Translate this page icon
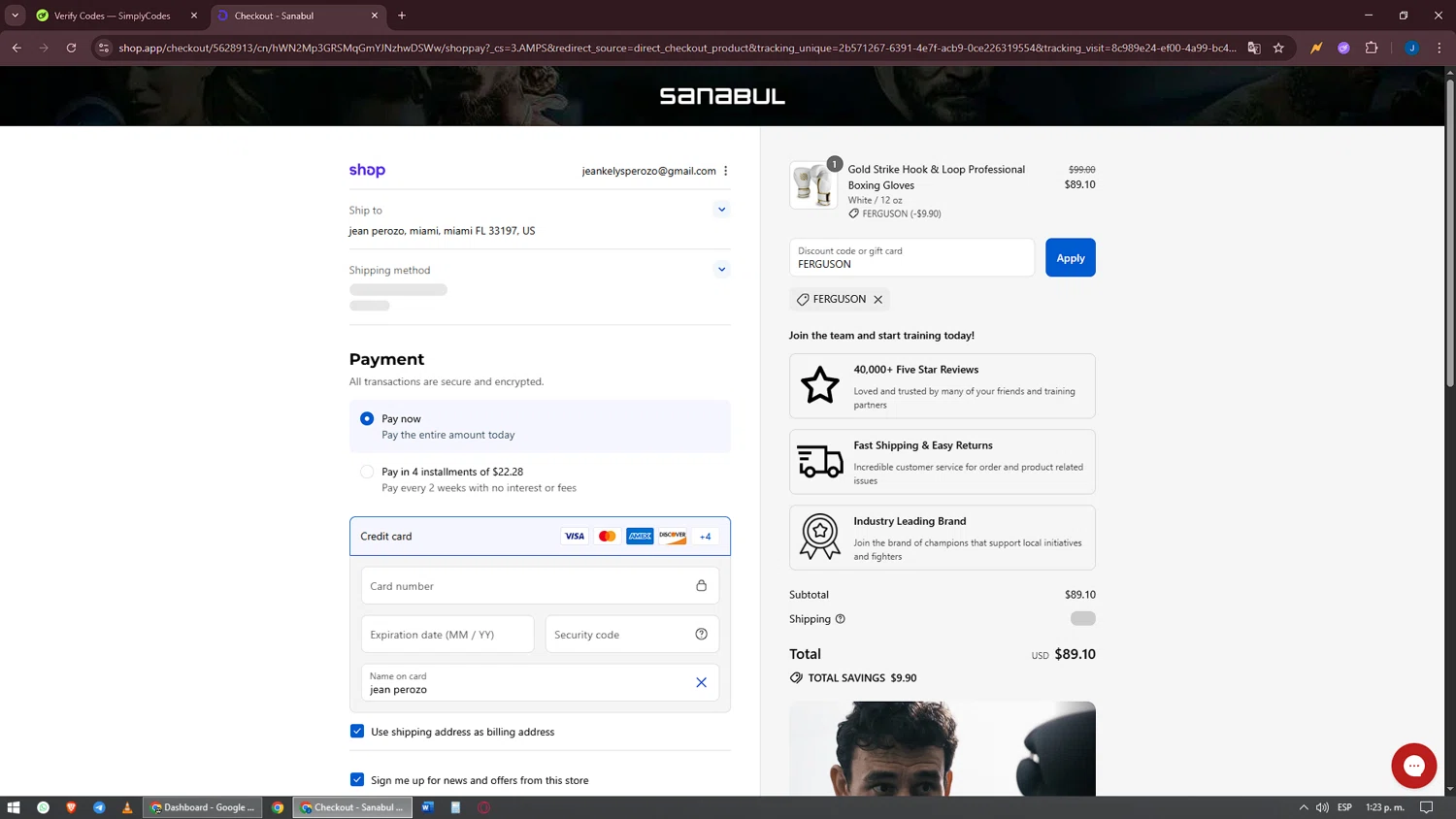 [x=1254, y=48]
